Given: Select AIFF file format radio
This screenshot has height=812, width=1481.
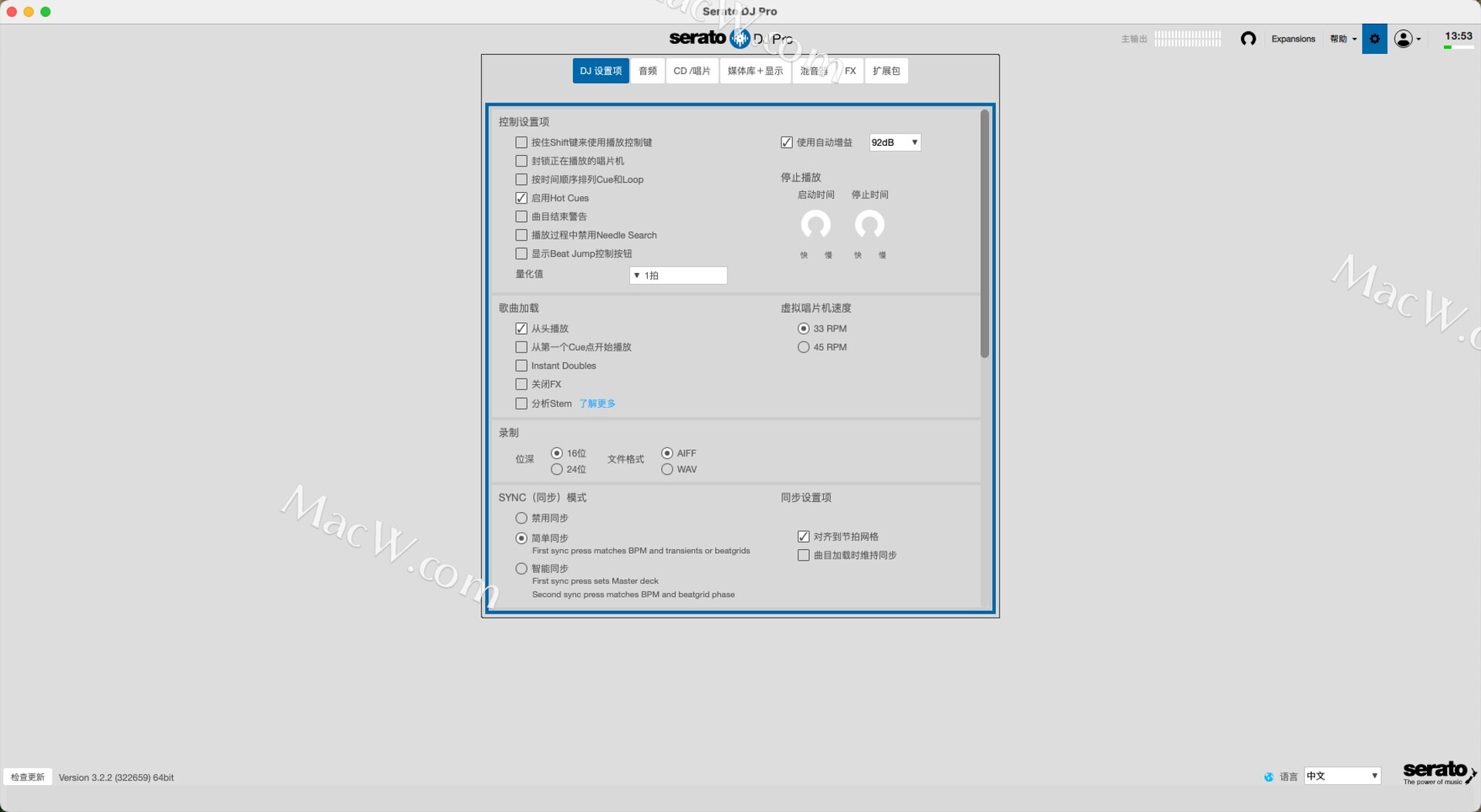Looking at the screenshot, I should point(667,453).
